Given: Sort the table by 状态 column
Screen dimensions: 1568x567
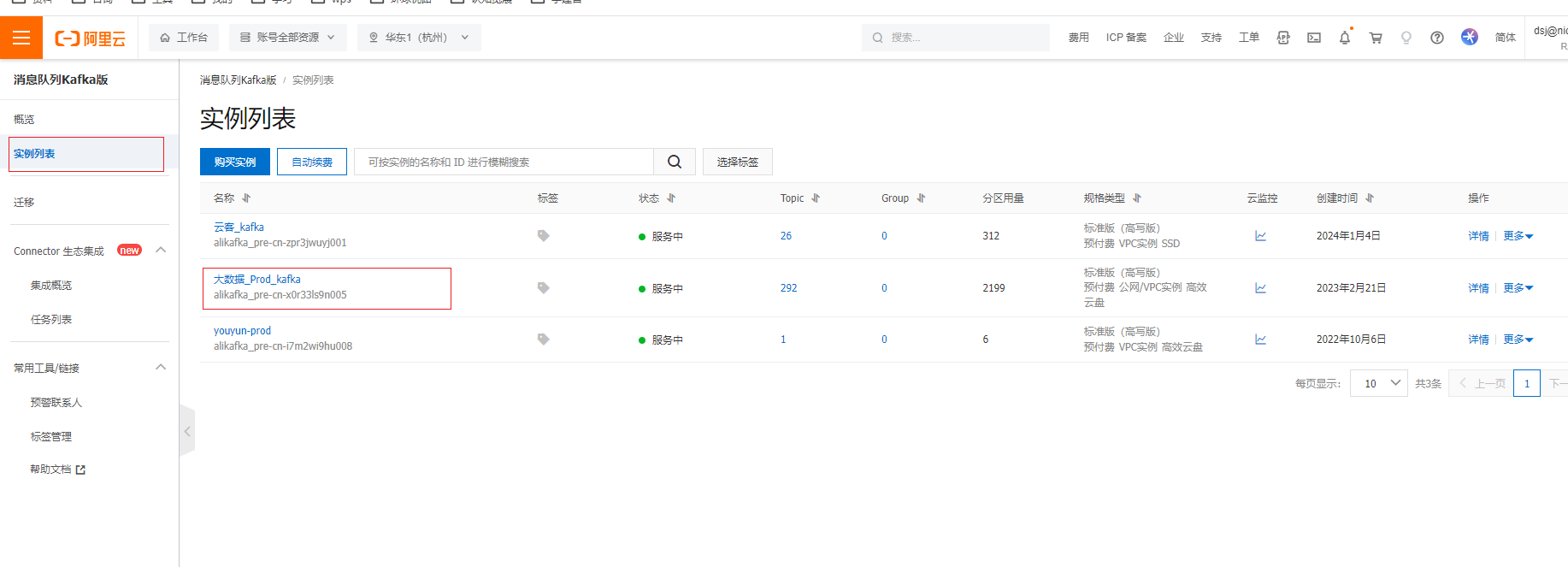Looking at the screenshot, I should (671, 198).
